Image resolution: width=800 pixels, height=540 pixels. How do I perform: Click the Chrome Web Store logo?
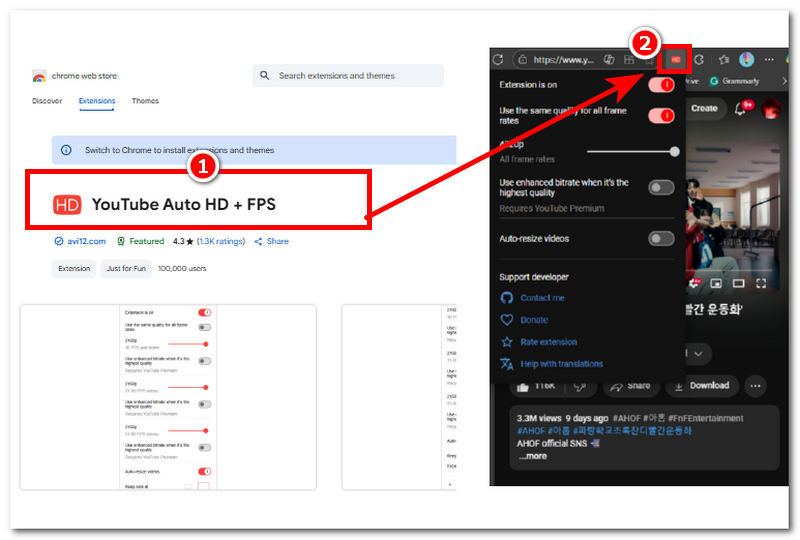click(39, 76)
